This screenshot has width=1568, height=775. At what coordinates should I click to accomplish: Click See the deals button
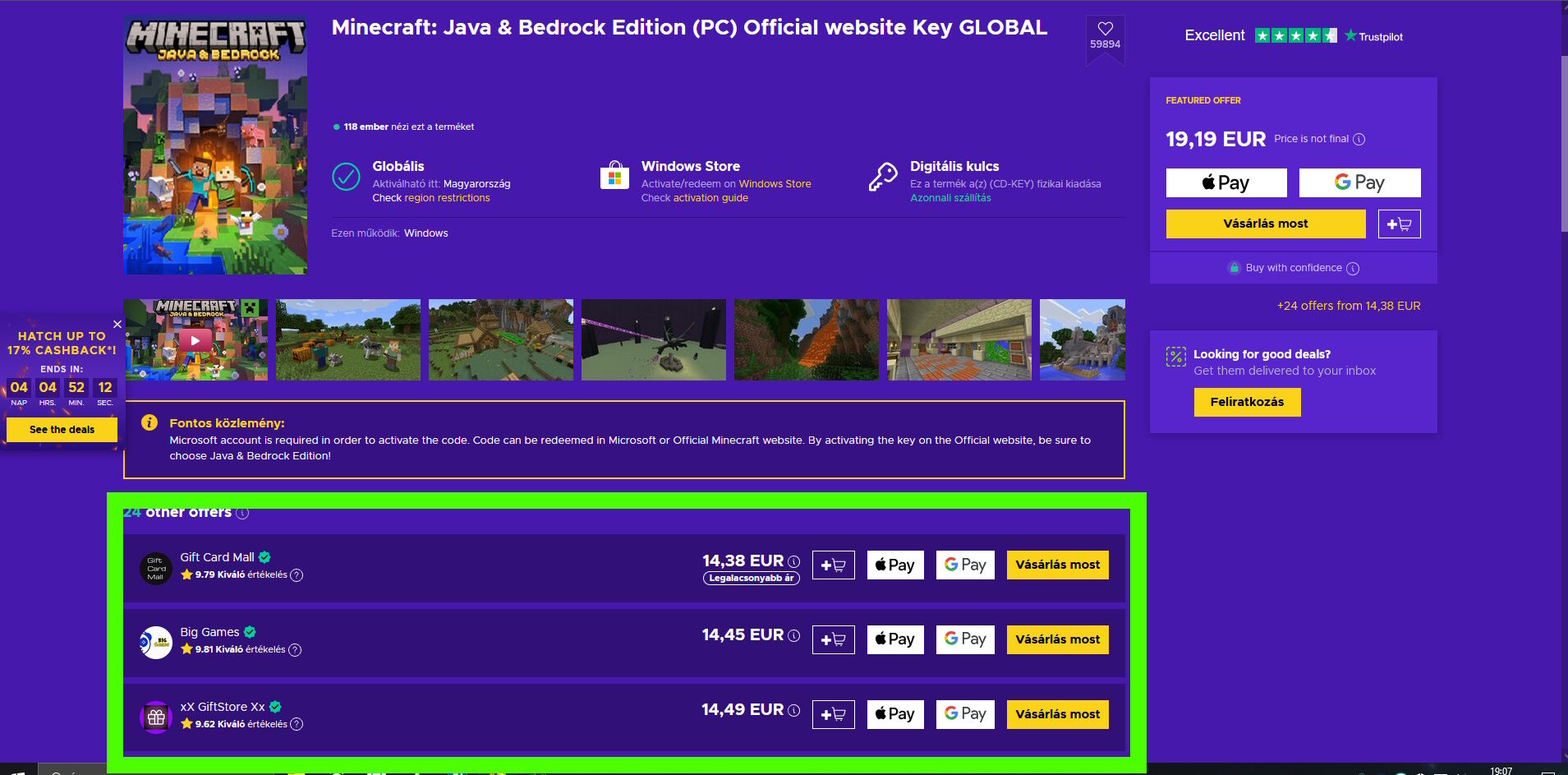[62, 430]
